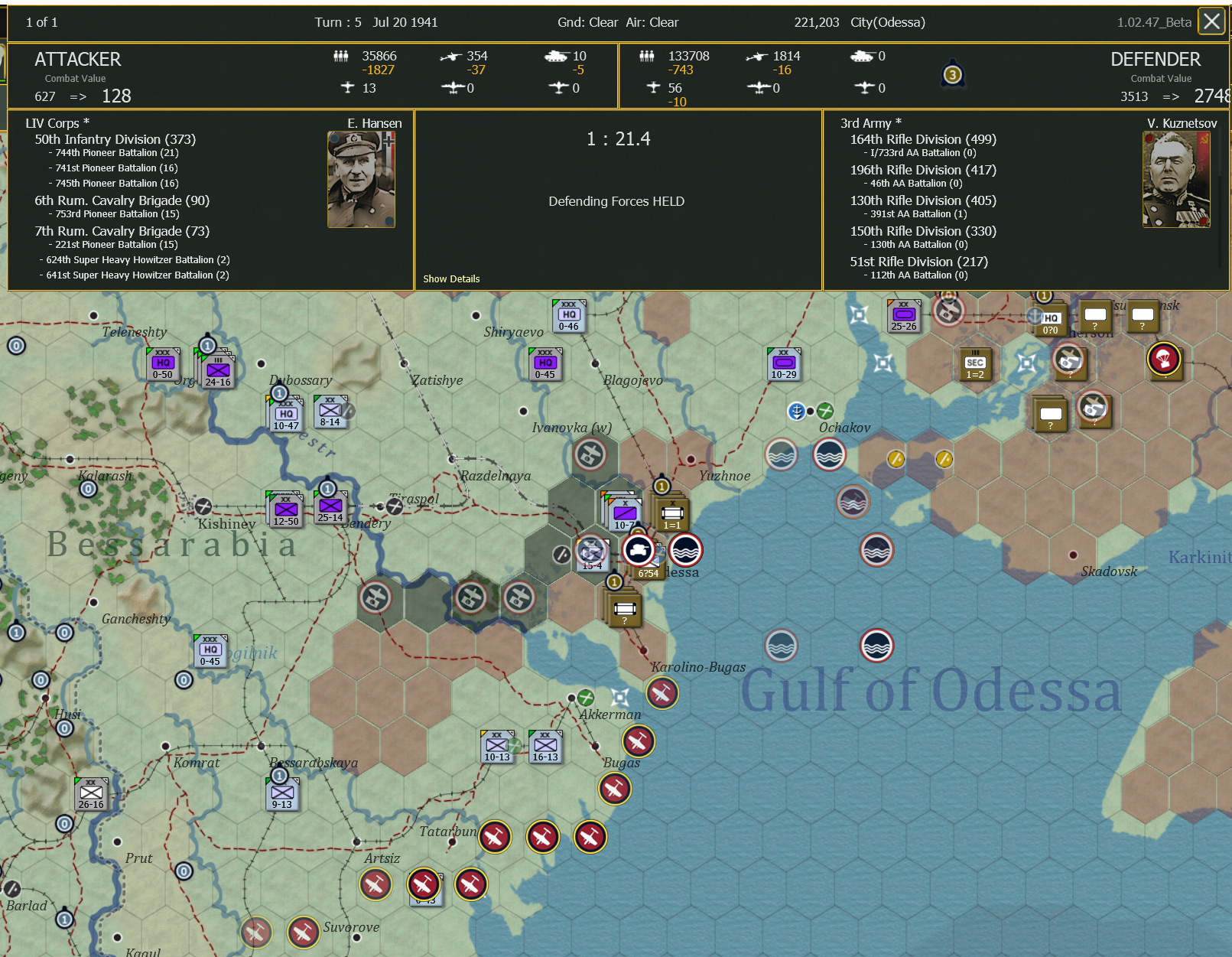Viewport: 1232px width, 957px height.
Task: Click the 130th Rifle Division (405) entry
Action: tap(923, 200)
